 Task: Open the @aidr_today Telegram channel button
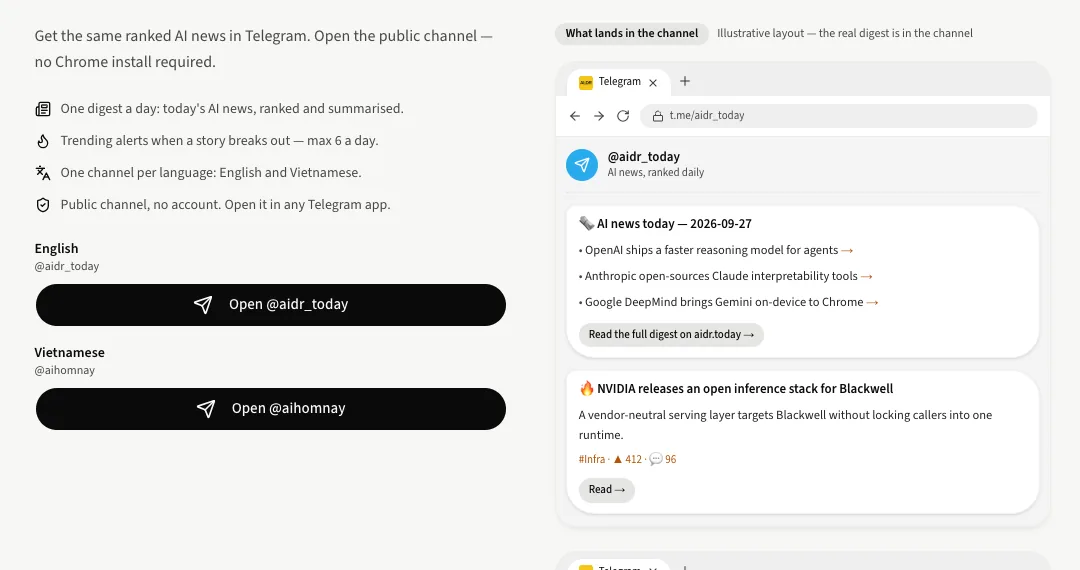(271, 305)
